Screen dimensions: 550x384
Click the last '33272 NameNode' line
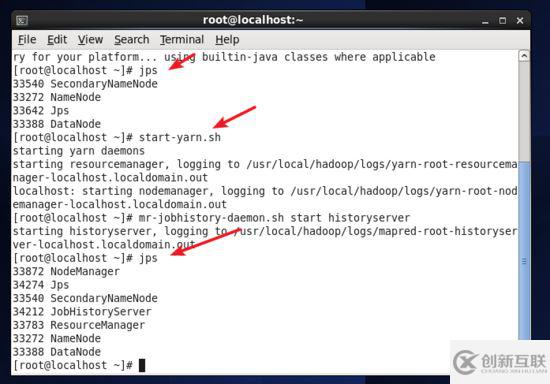(57, 338)
